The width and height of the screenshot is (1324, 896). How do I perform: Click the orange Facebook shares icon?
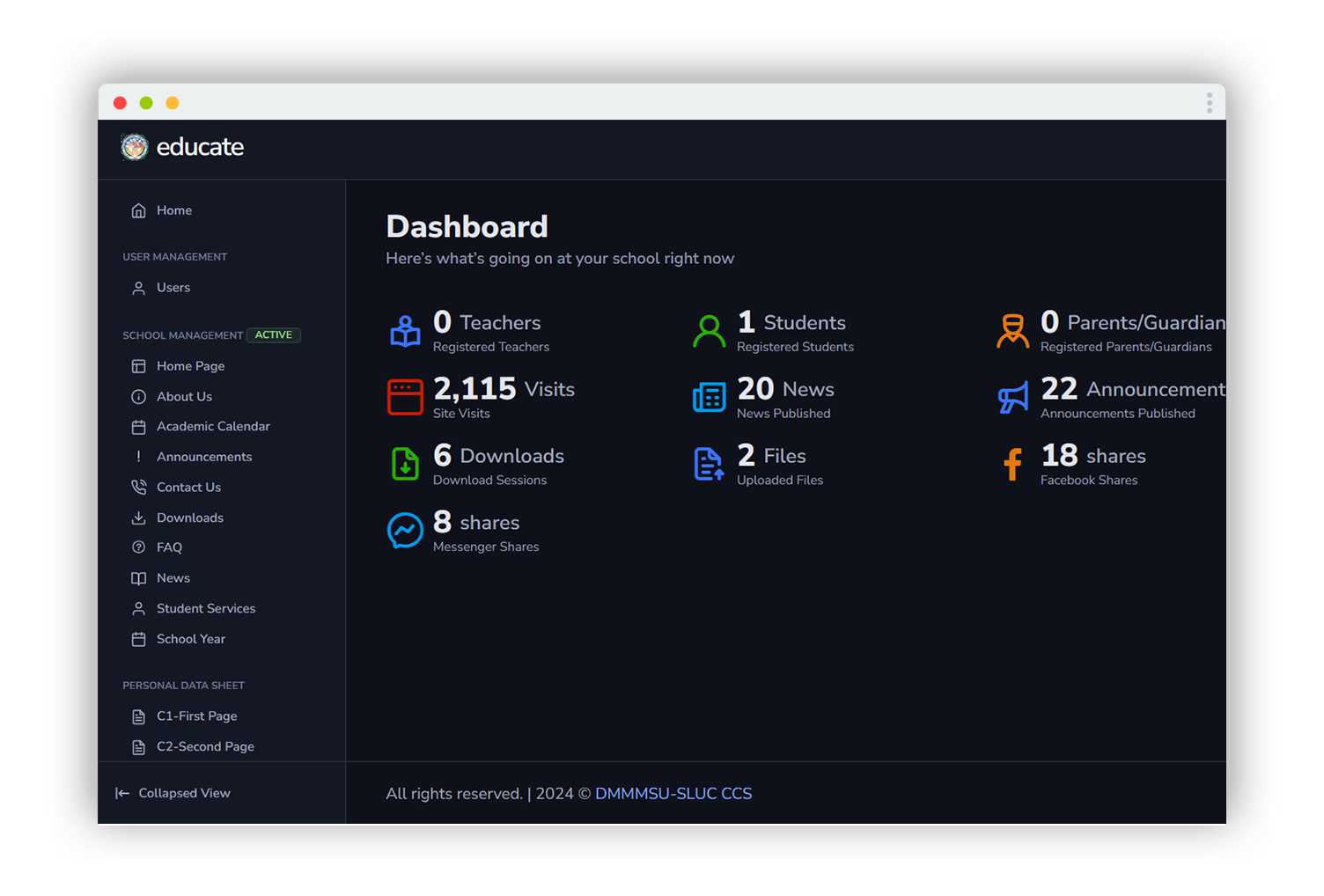[1012, 464]
